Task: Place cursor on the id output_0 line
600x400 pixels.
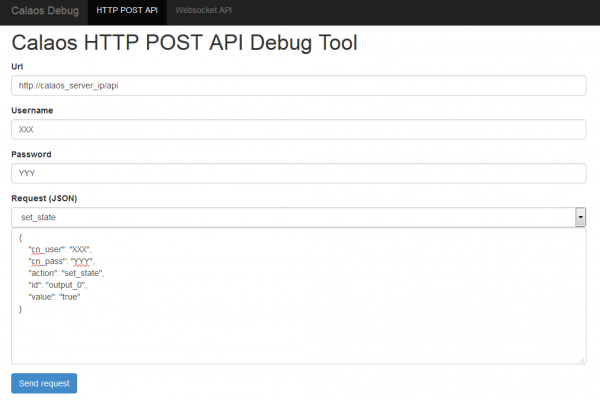Action: 58,285
